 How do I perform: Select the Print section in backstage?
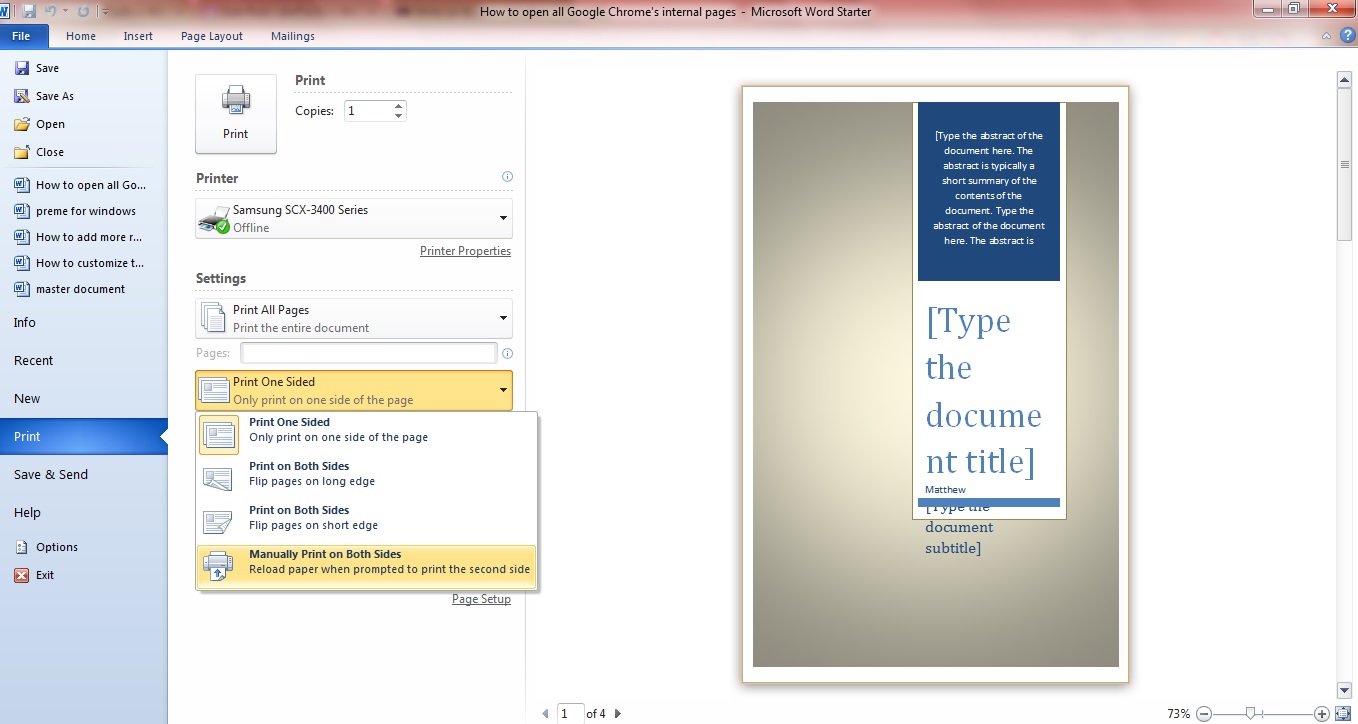click(x=84, y=436)
